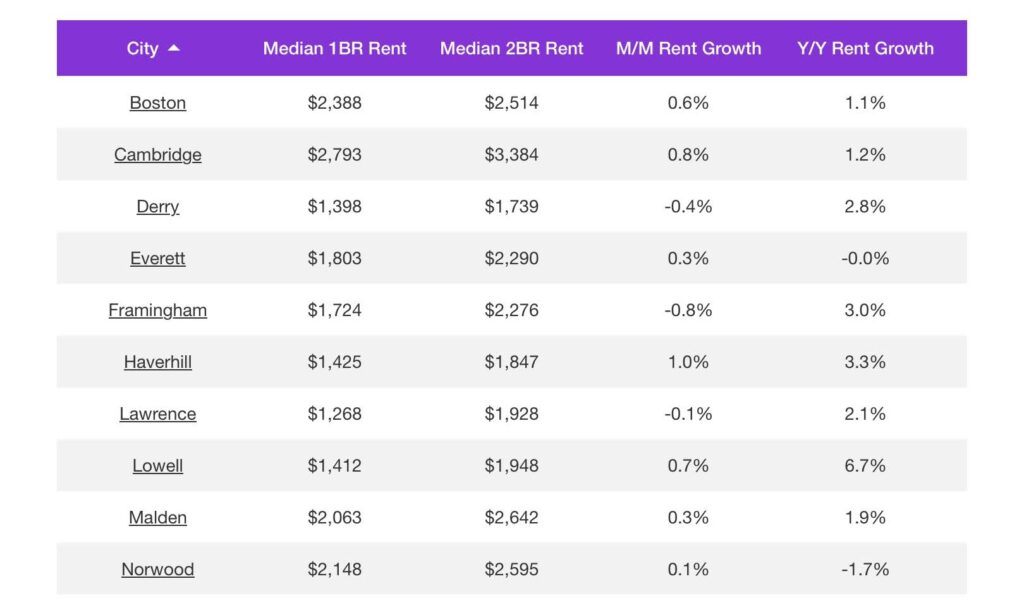Open the Malden city link
Viewport: 1024px width, 605px height.
[x=158, y=518]
